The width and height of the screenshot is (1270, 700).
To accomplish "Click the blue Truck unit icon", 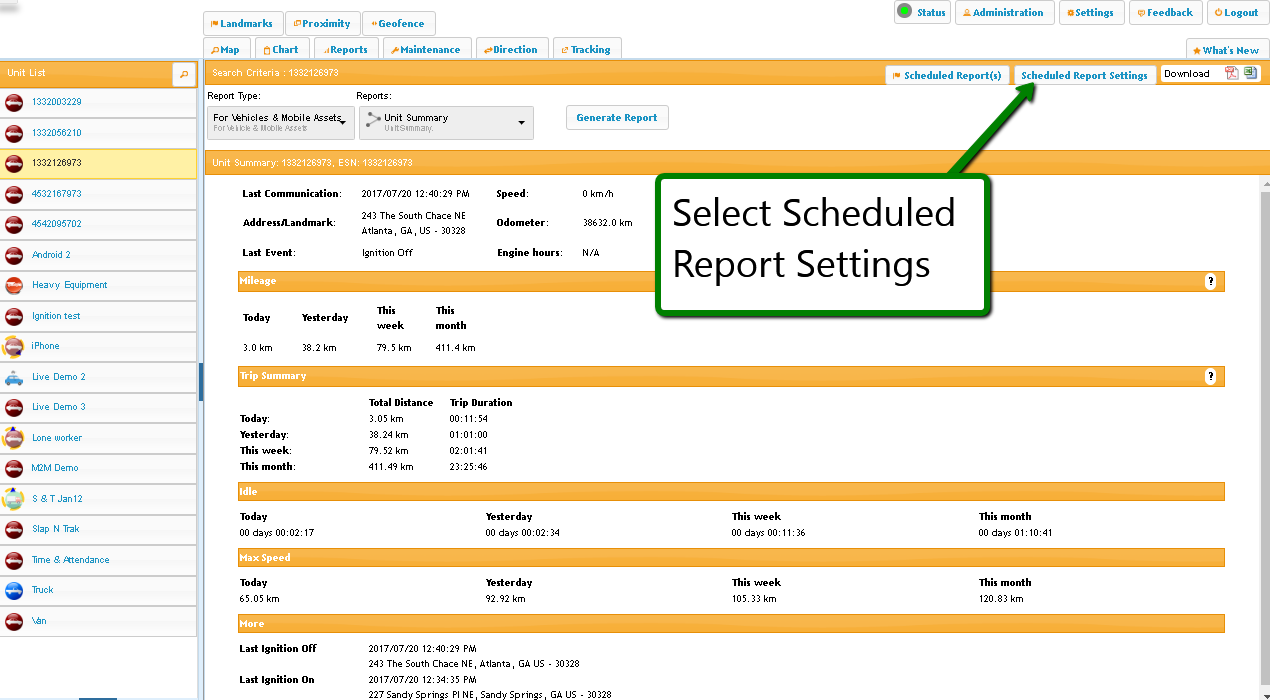I will coord(14,590).
